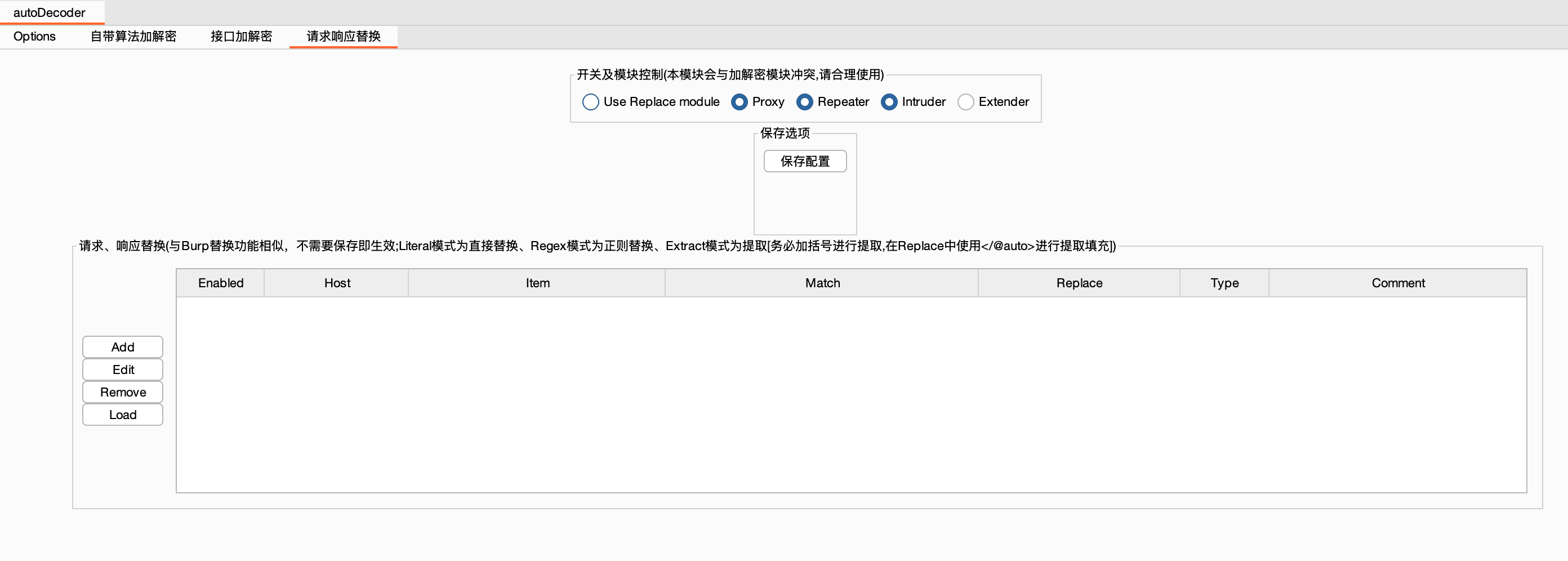1568x561 pixels.
Task: Select the 请求响应替换 tab
Action: pyautogui.click(x=344, y=37)
